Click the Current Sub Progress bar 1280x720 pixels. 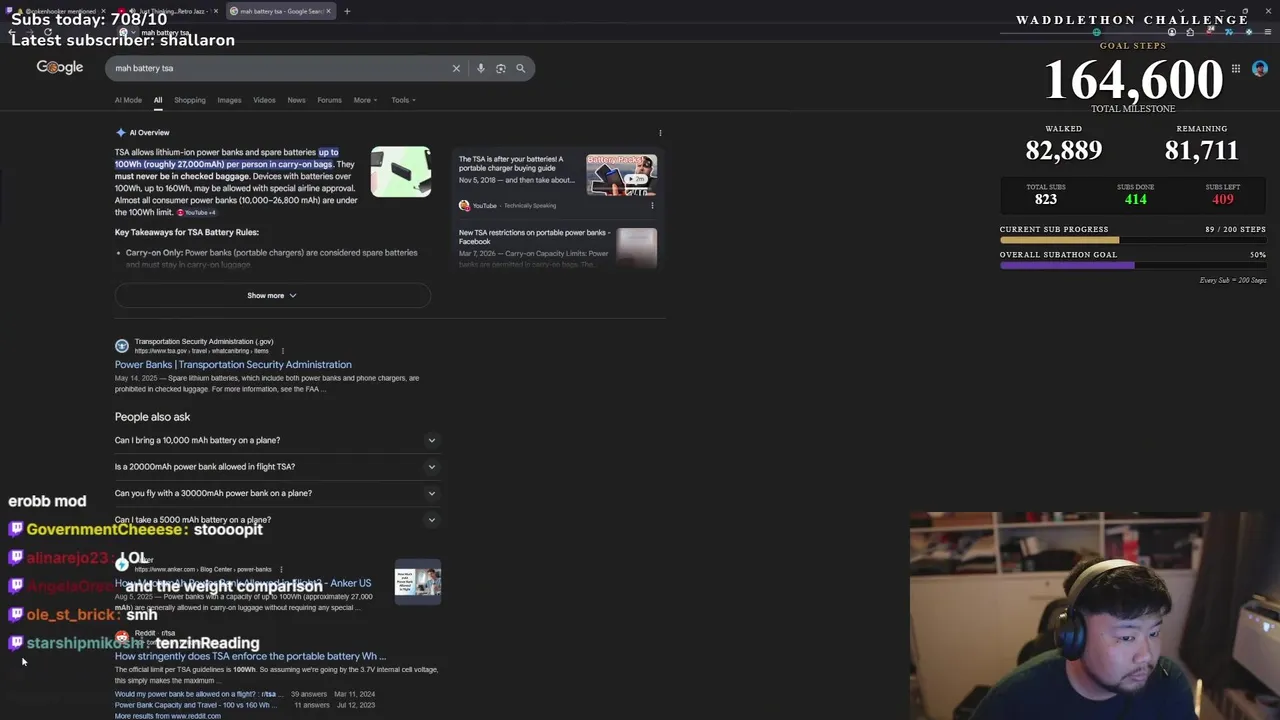1133,241
